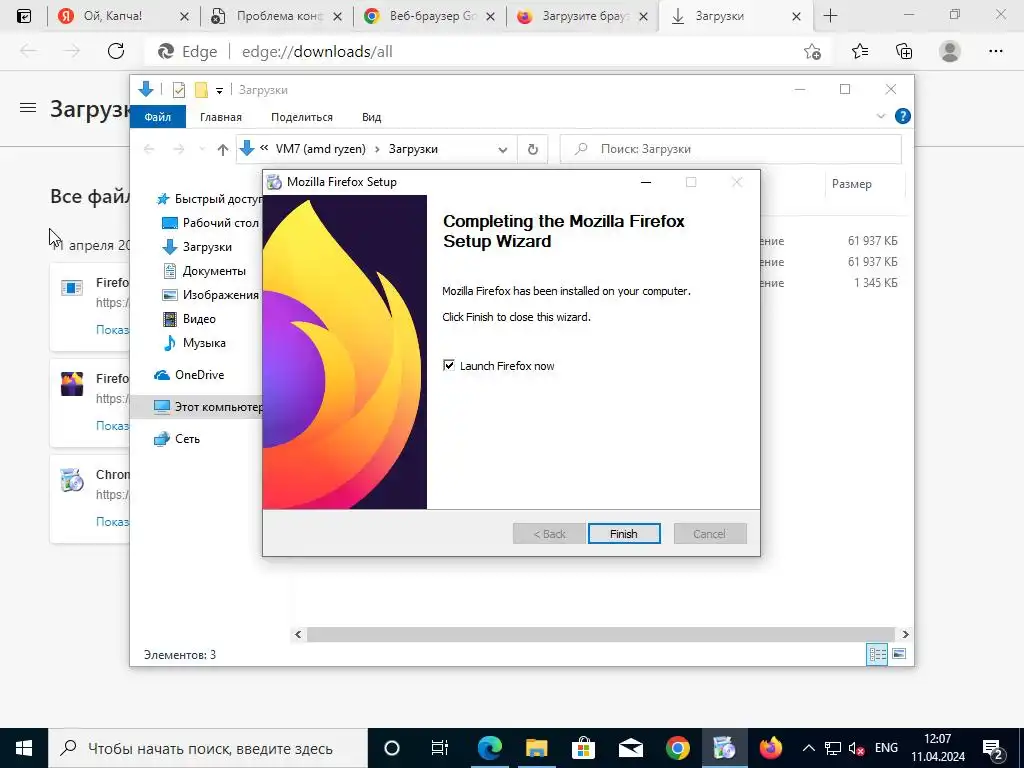The width and height of the screenshot is (1024, 768).
Task: Select Документы in navigation pane
Action: click(203, 270)
